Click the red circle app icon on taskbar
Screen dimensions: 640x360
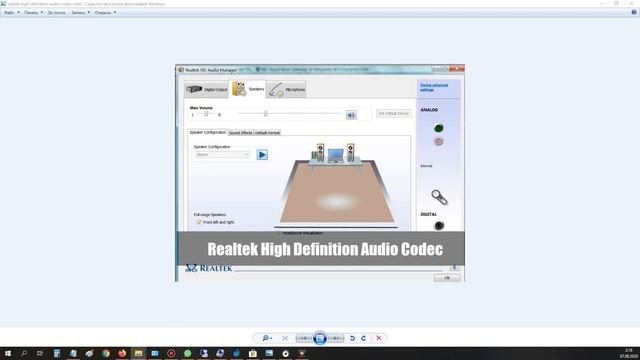171,353
